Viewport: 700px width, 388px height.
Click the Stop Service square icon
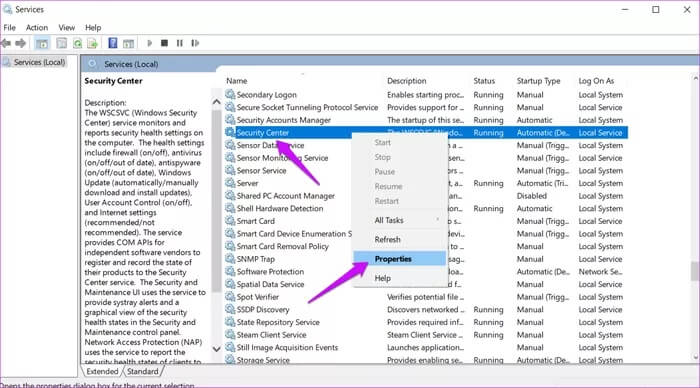[164, 43]
